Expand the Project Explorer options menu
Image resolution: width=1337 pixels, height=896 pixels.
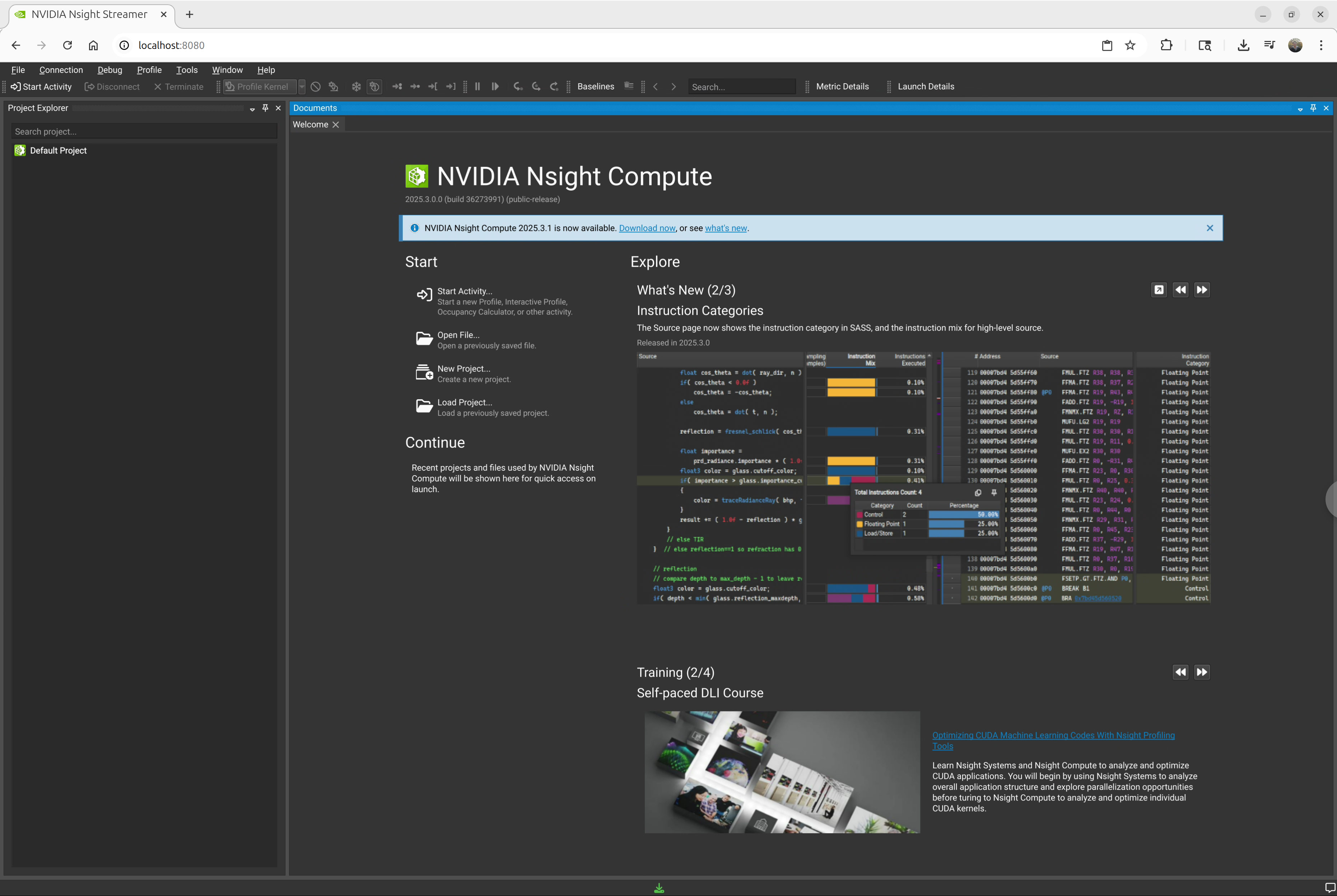click(252, 108)
